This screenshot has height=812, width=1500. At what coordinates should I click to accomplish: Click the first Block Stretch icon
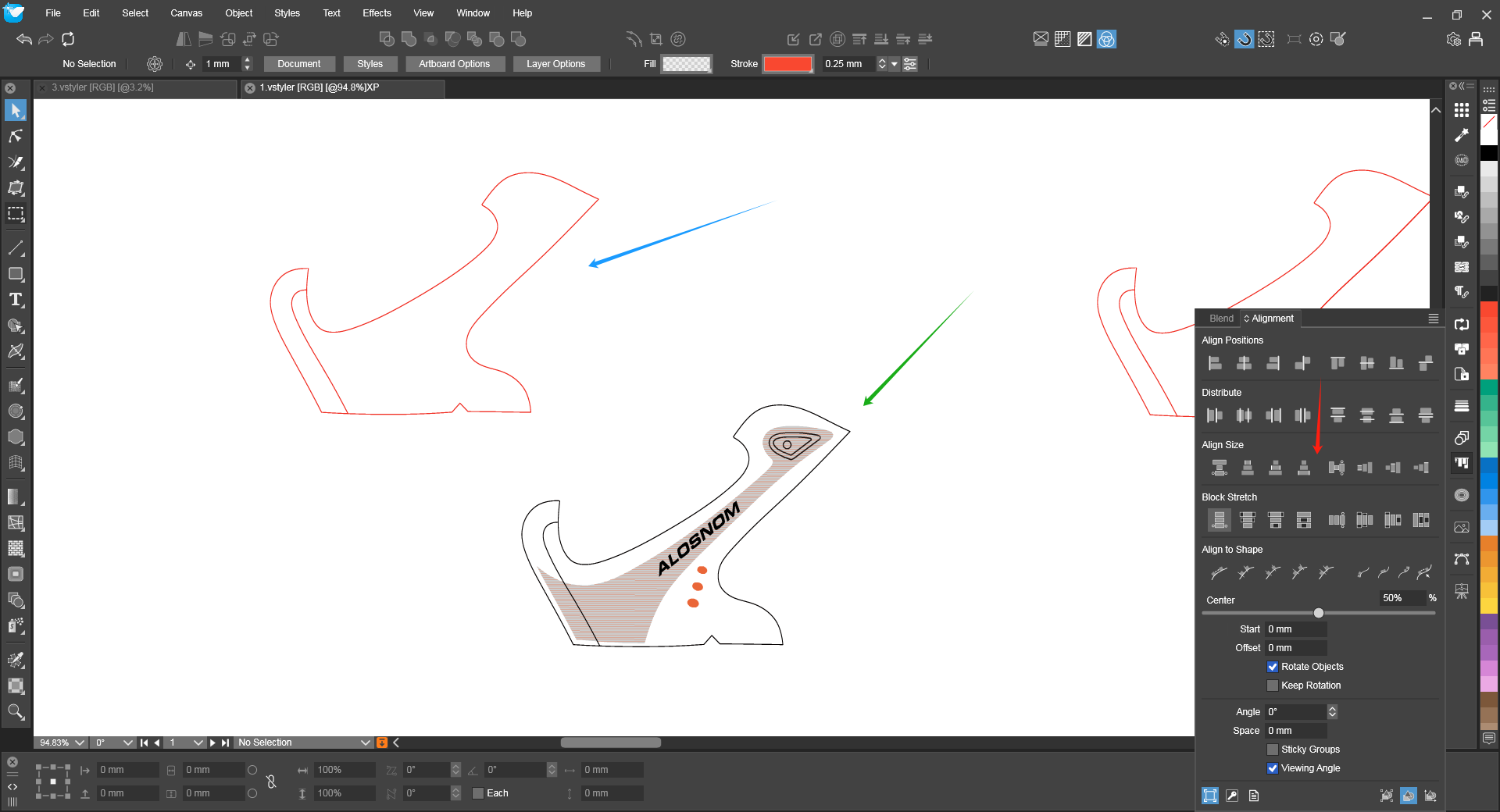(x=1219, y=520)
